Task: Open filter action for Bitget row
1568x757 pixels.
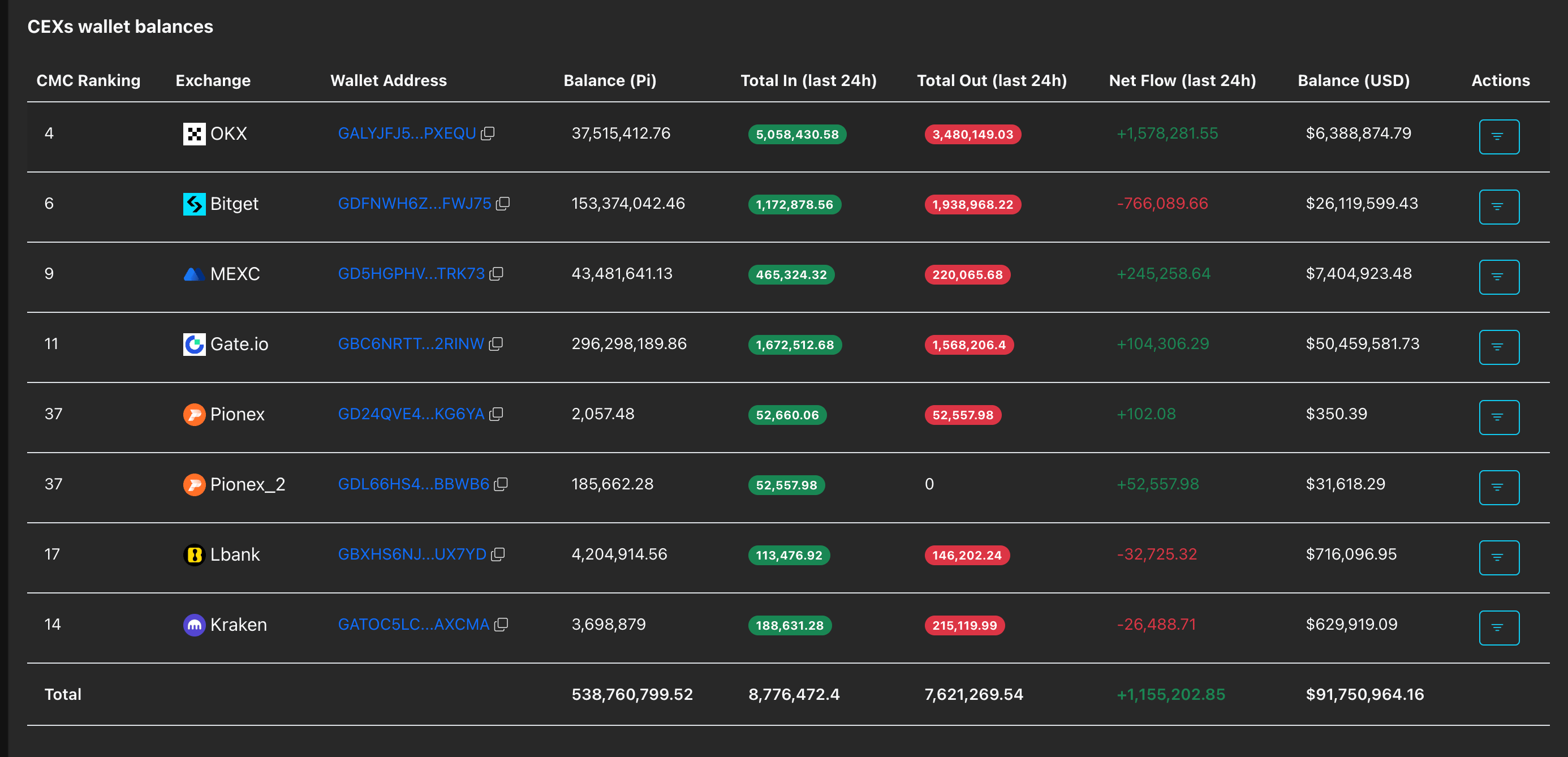Action: (1498, 207)
